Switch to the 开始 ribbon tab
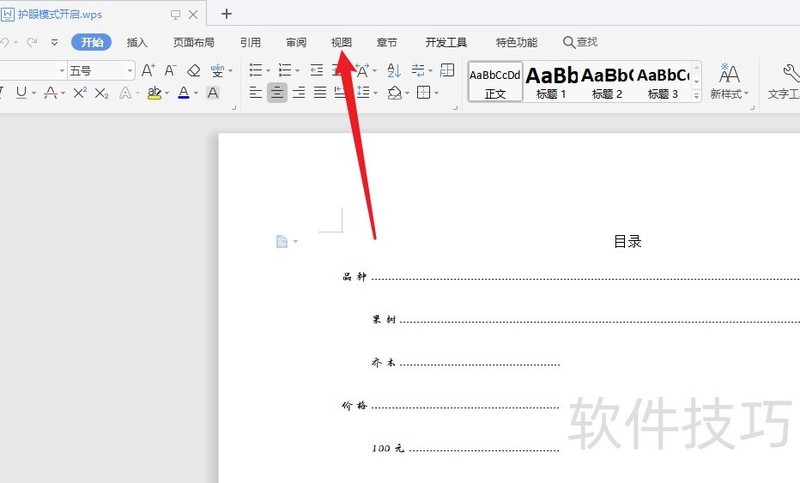The width and height of the screenshot is (800, 483). coord(92,42)
